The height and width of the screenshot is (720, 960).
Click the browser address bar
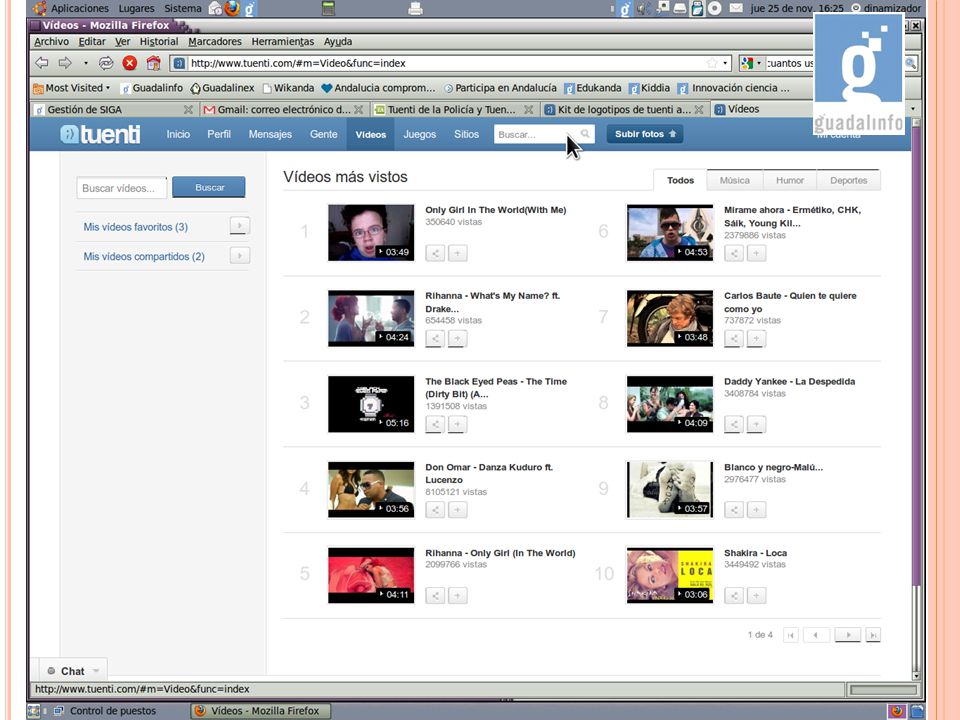pyautogui.click(x=450, y=63)
